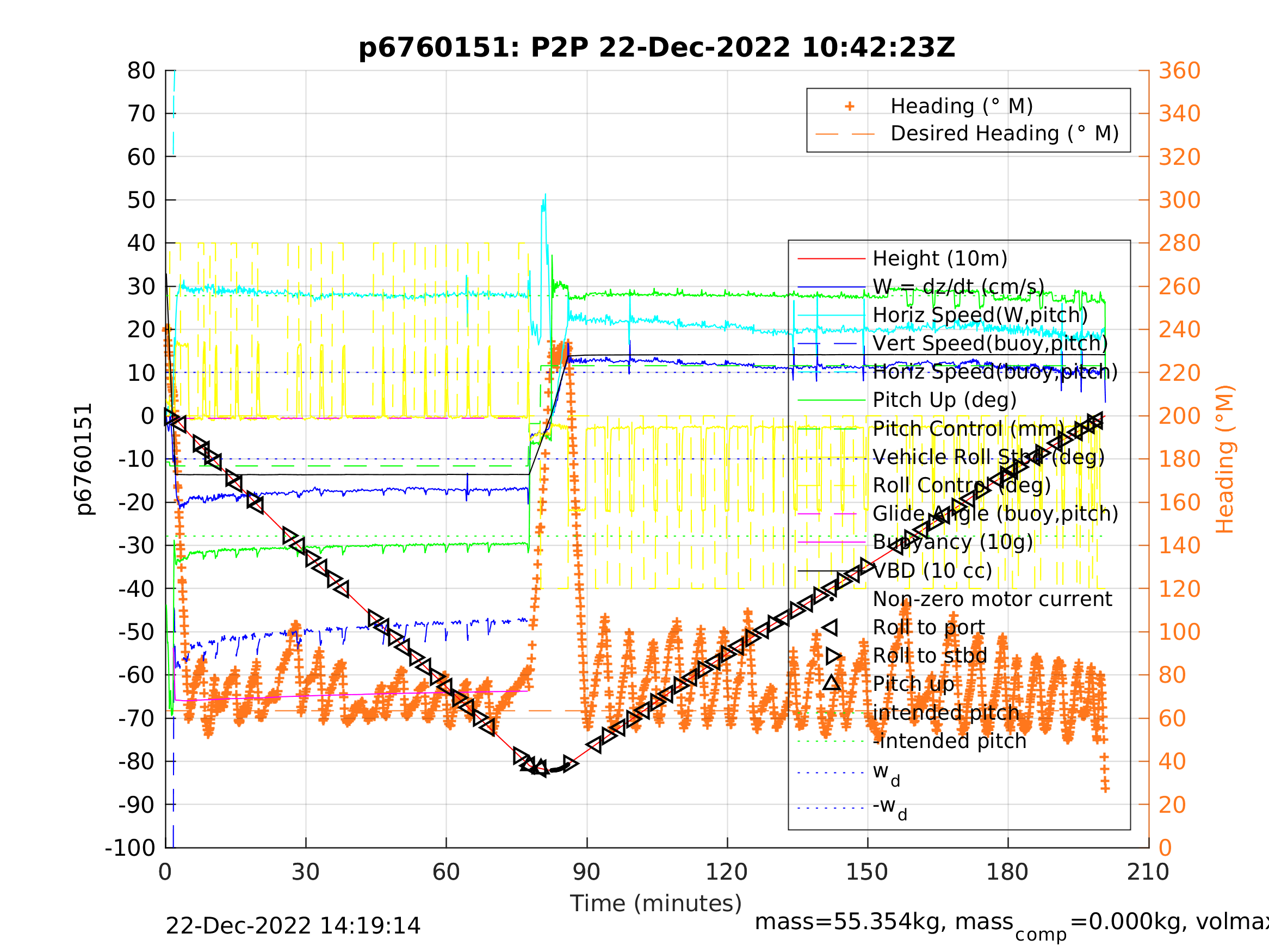This screenshot has width=1269, height=952.
Task: Select the 'Pitch Up (deg)' legend label
Action: click(944, 400)
